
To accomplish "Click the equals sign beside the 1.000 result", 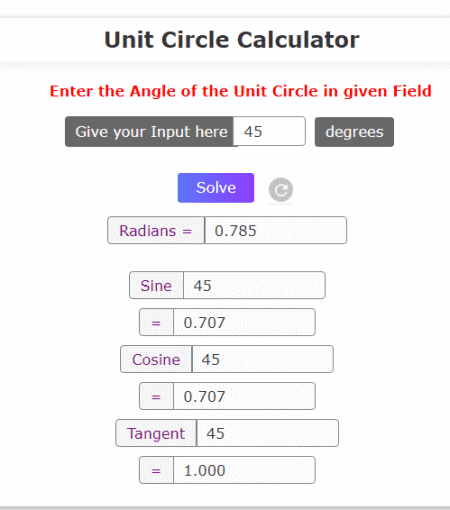I will 156,470.
